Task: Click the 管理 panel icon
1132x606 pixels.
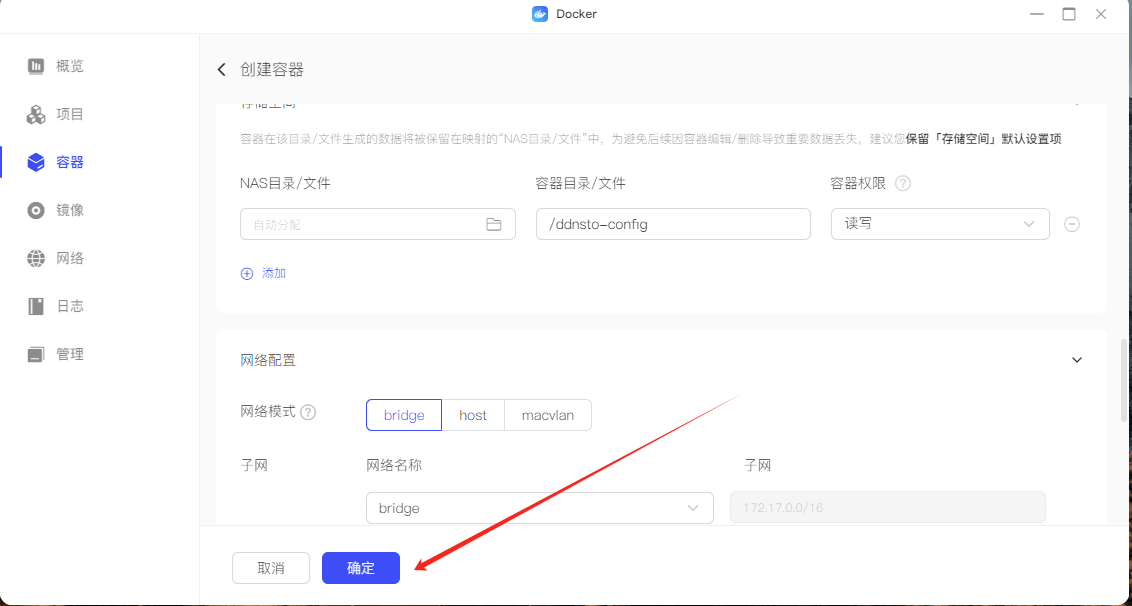Action: point(36,355)
